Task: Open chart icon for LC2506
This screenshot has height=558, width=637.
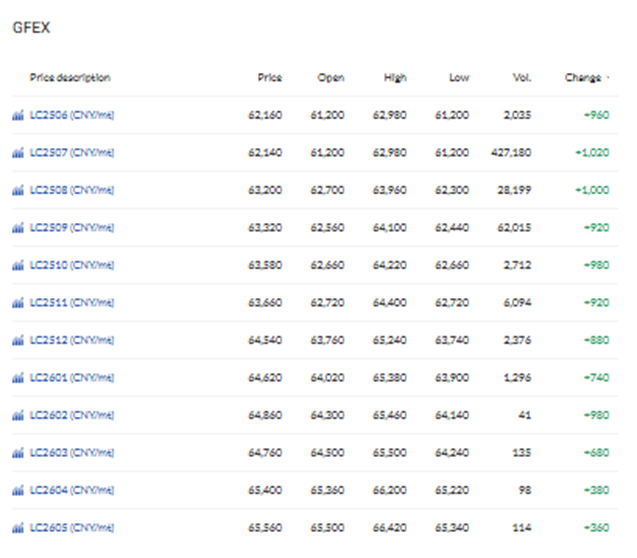Action: (x=18, y=115)
